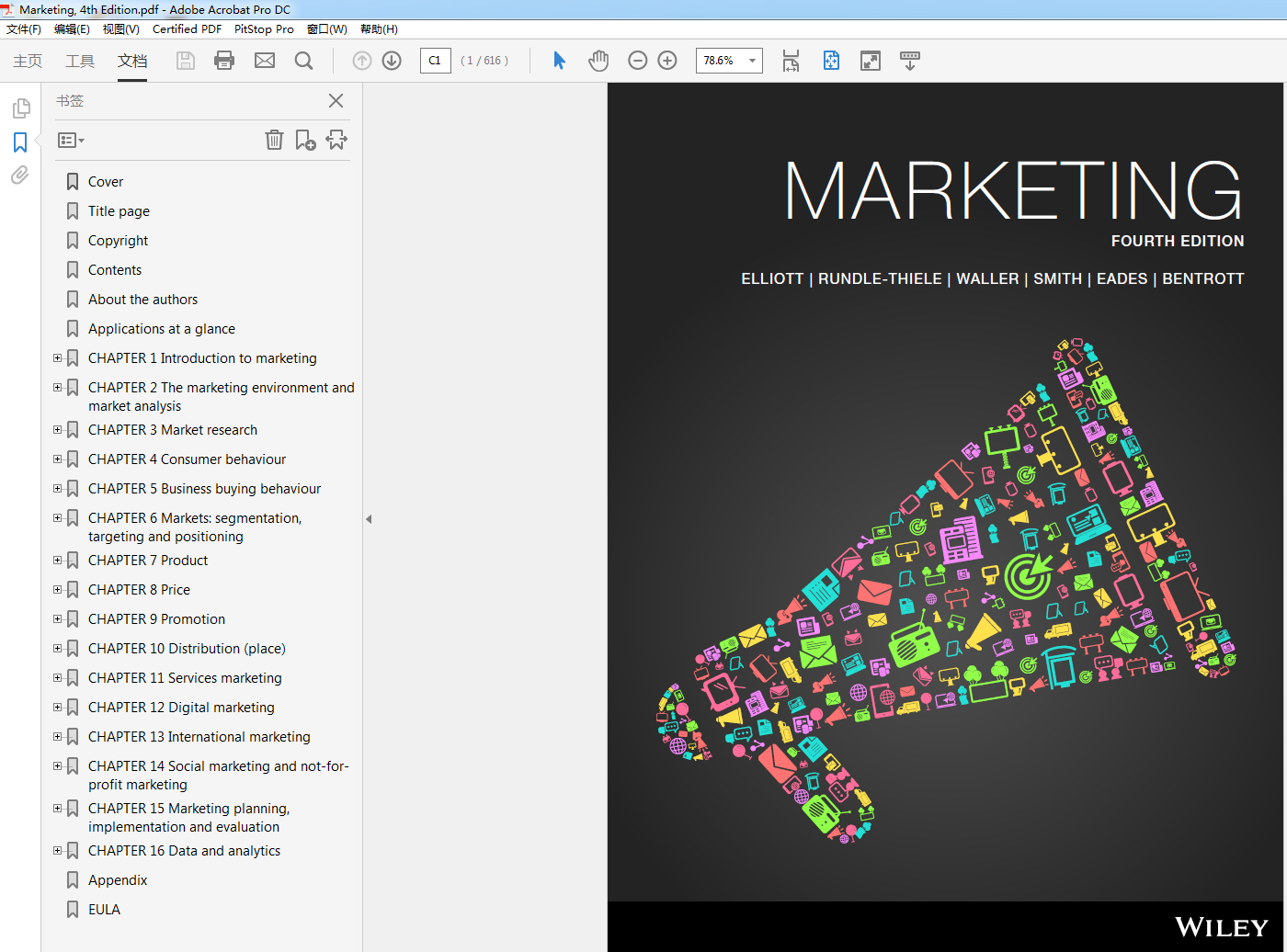Open the Attachments paperclip panel icon
This screenshot has height=952, width=1287.
20,175
